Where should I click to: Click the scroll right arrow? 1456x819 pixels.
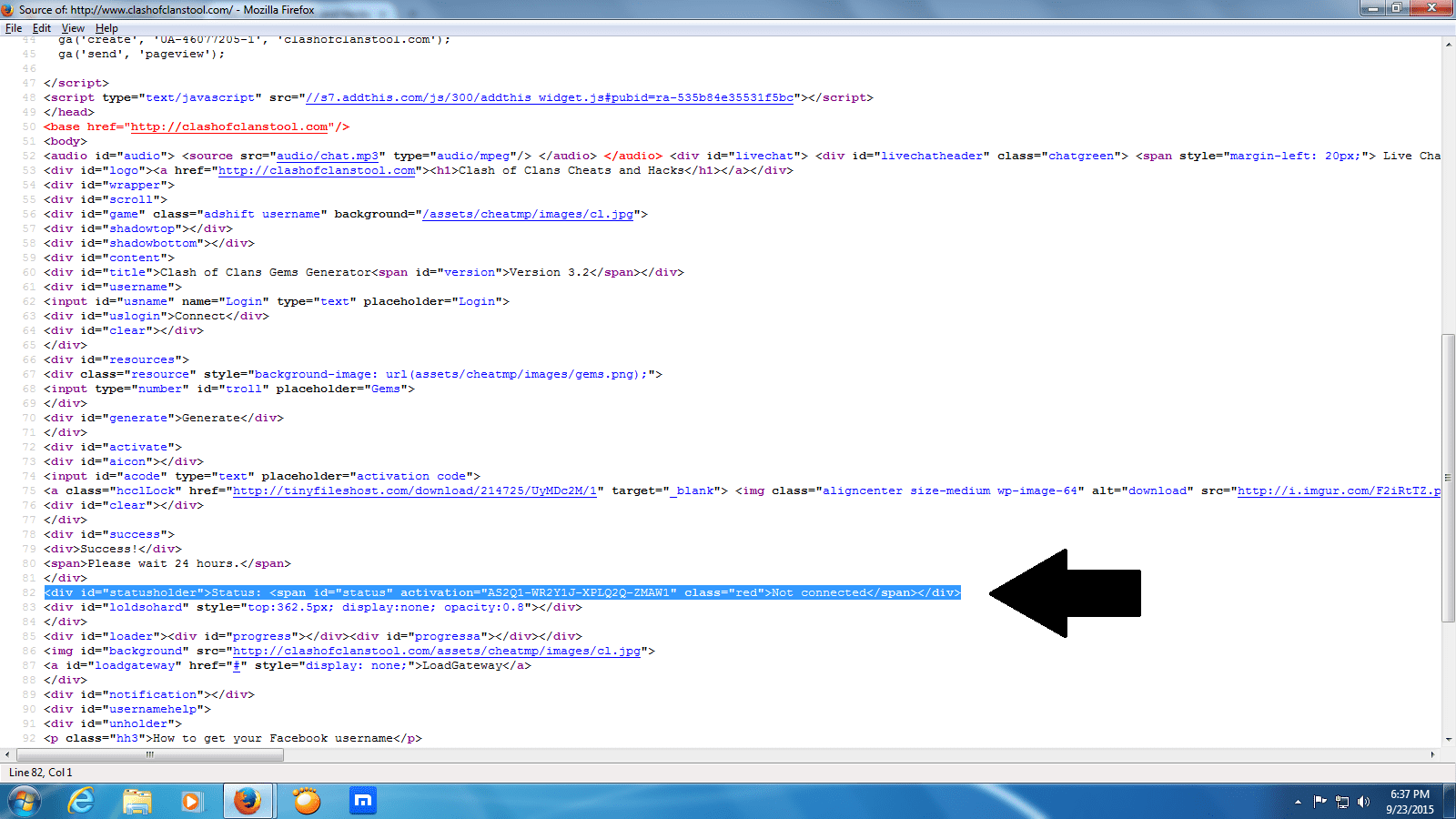(x=1432, y=754)
